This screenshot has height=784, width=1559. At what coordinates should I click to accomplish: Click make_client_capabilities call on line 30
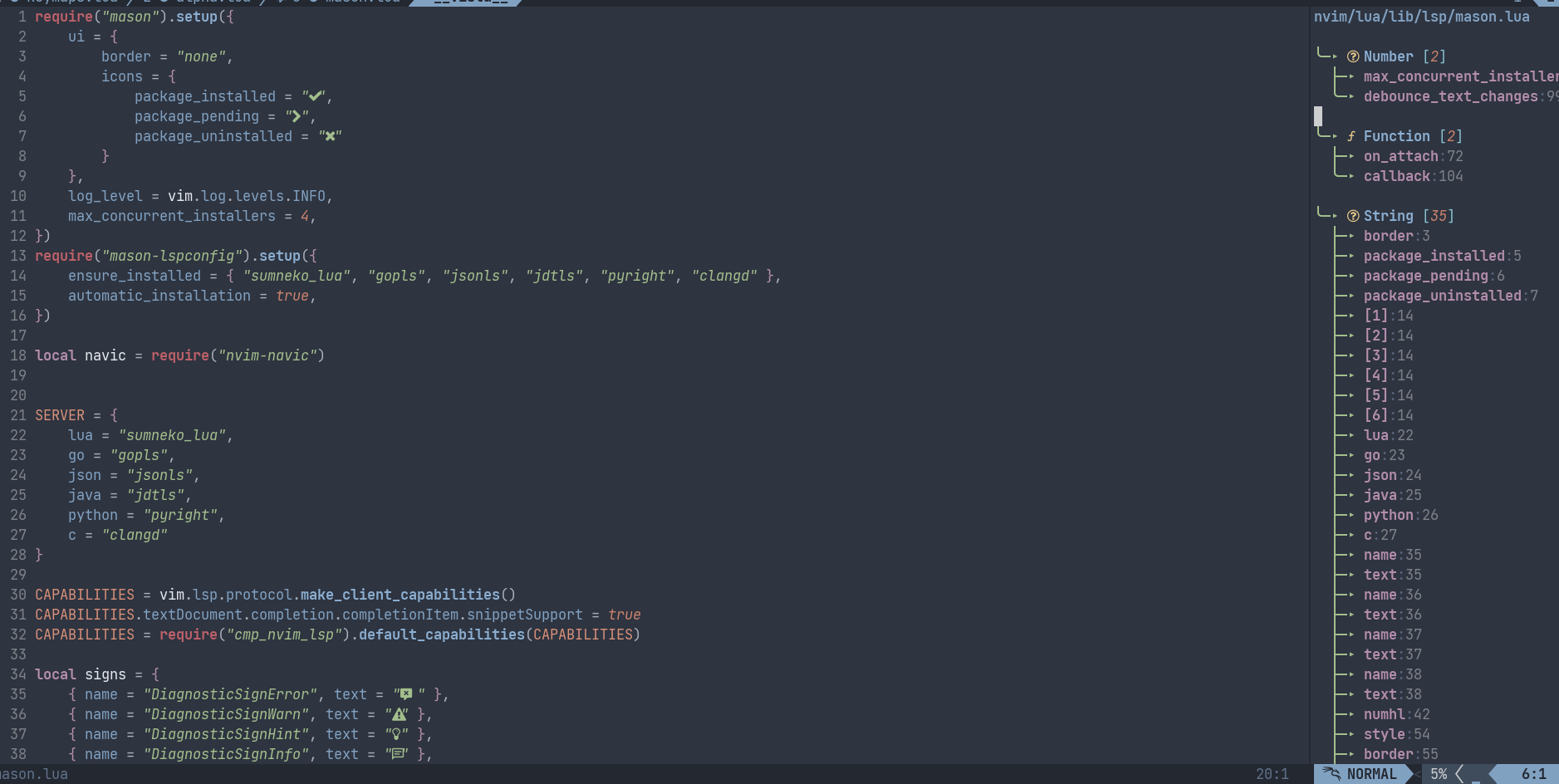[400, 595]
